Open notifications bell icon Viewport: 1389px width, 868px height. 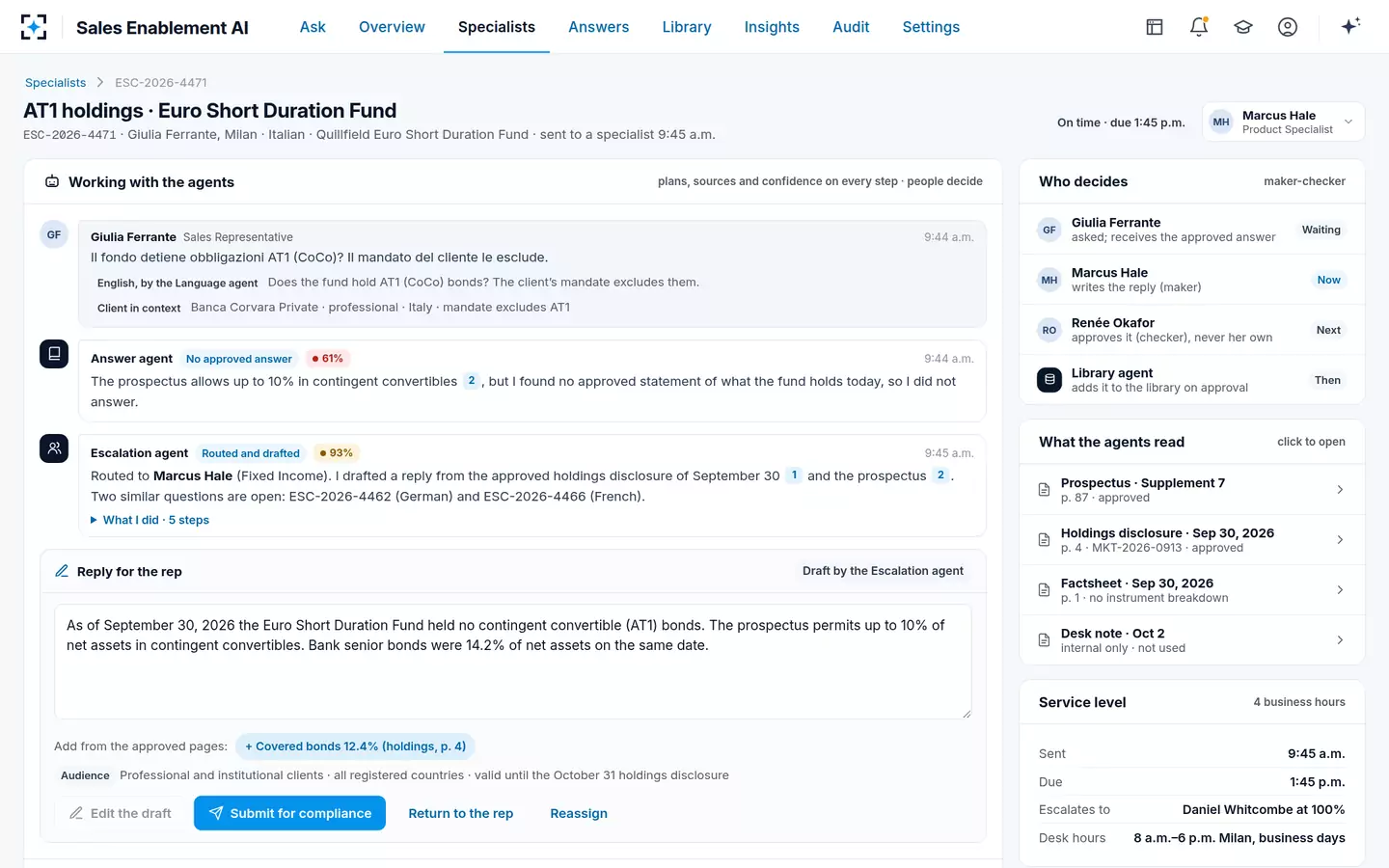(x=1199, y=27)
